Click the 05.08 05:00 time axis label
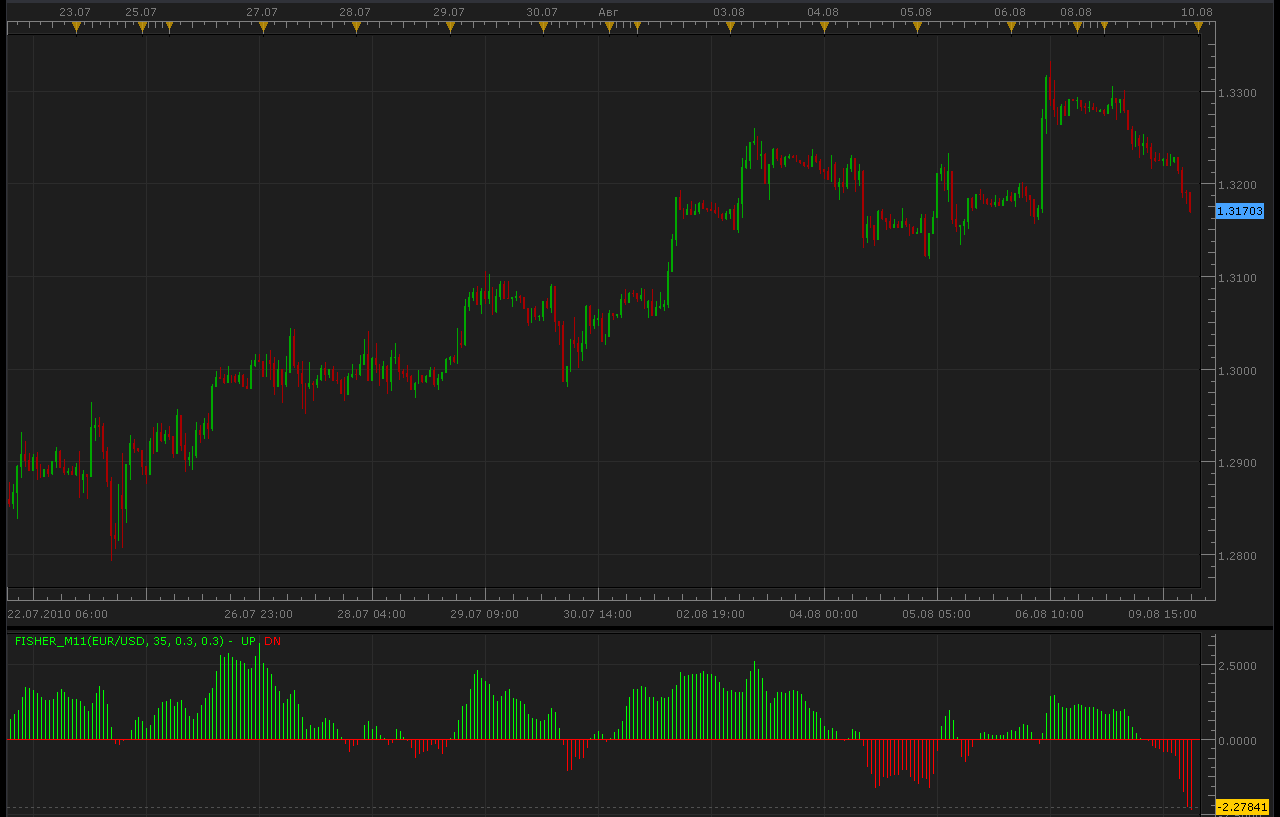 937,614
